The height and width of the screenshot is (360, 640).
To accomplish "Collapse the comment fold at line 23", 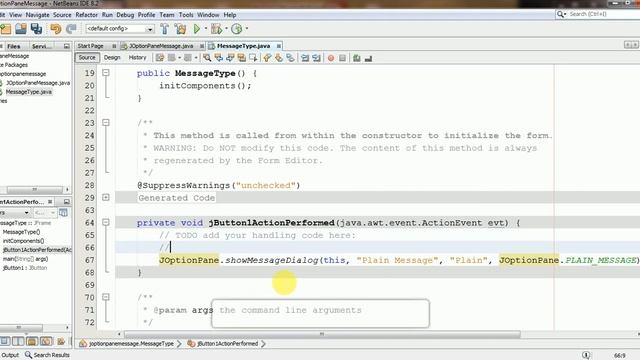I will (106, 122).
